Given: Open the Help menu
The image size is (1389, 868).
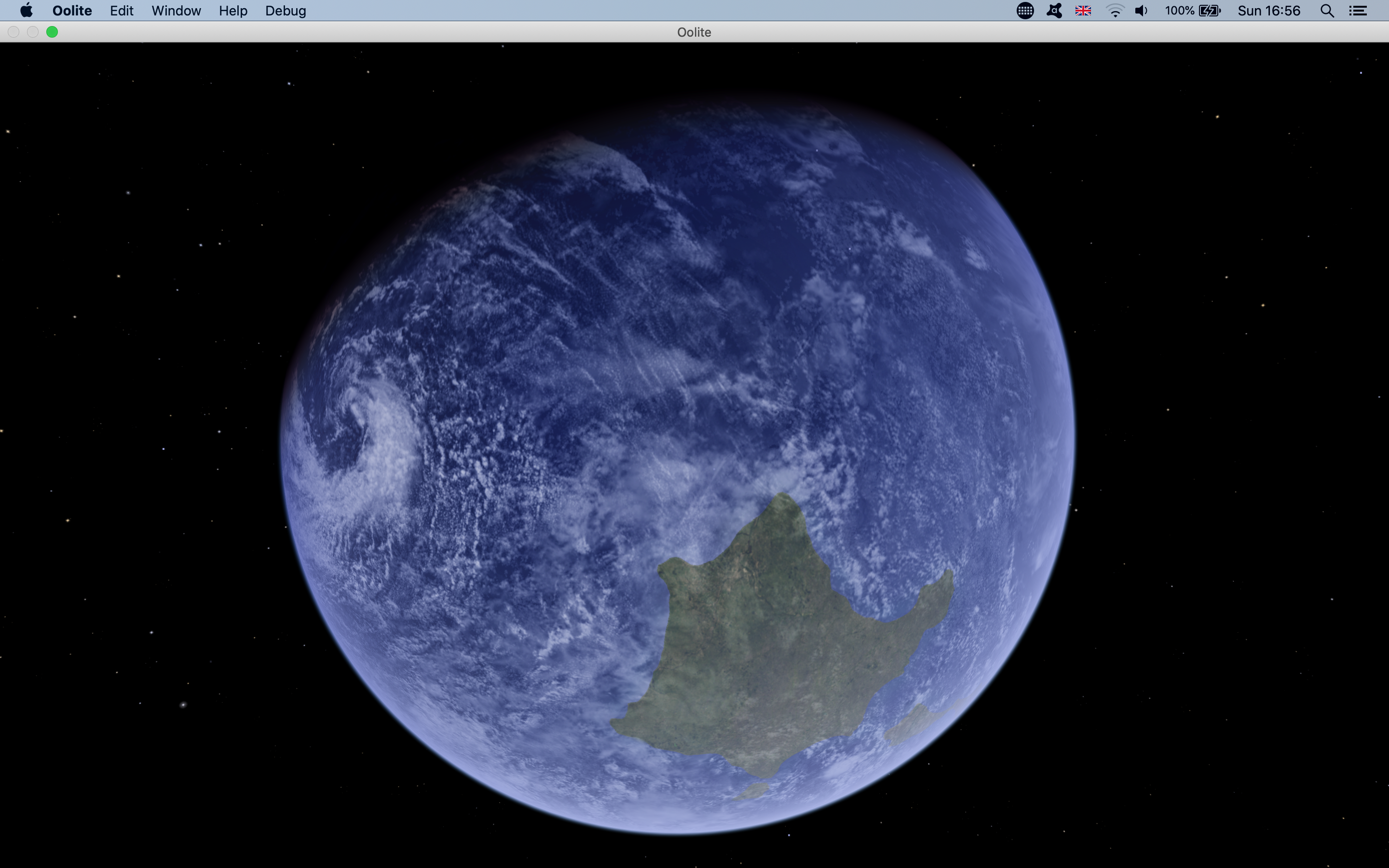Looking at the screenshot, I should pyautogui.click(x=232, y=10).
